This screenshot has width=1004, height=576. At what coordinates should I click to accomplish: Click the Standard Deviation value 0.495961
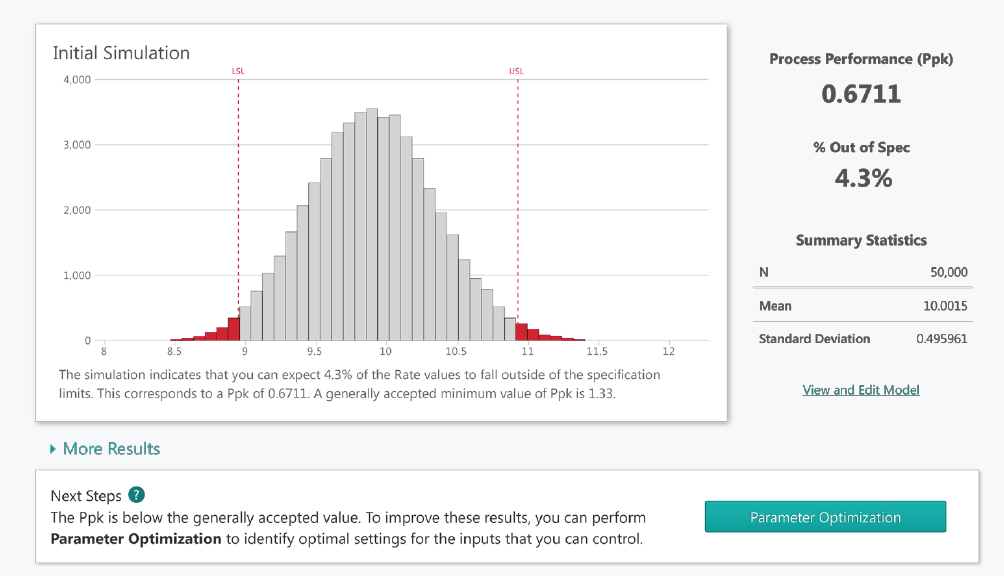pos(941,338)
